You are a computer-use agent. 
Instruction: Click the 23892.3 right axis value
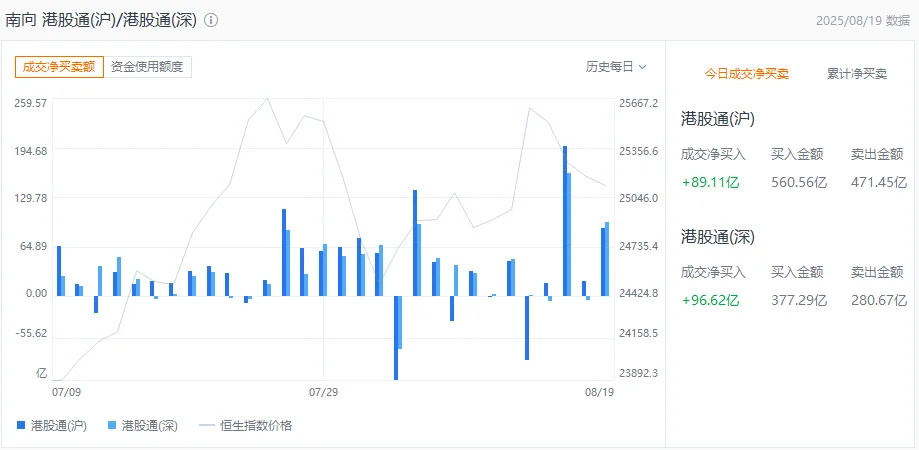point(638,373)
